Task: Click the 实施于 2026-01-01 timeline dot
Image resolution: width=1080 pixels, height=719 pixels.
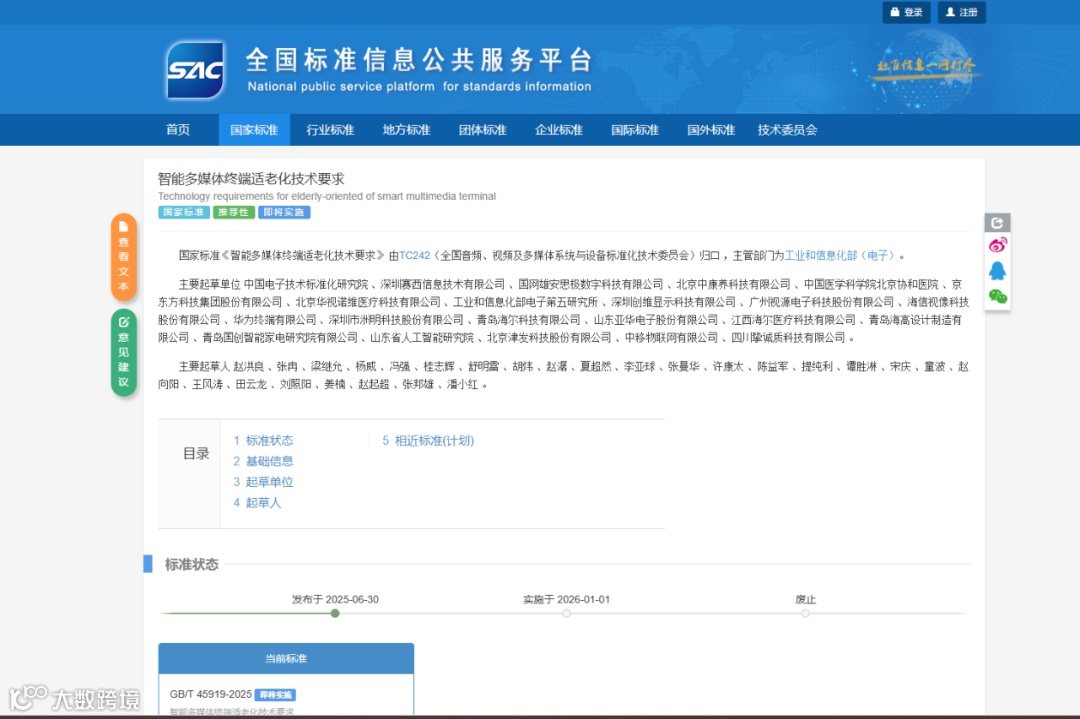Action: [x=566, y=613]
